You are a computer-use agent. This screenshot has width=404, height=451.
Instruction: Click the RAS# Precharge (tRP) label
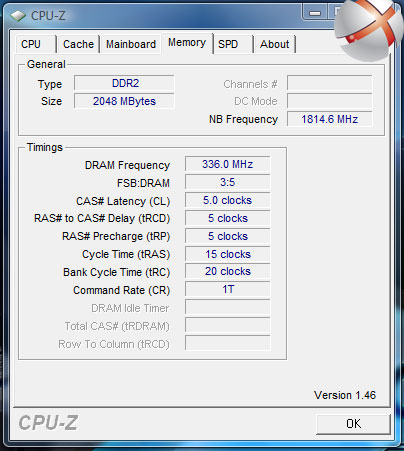point(116,236)
